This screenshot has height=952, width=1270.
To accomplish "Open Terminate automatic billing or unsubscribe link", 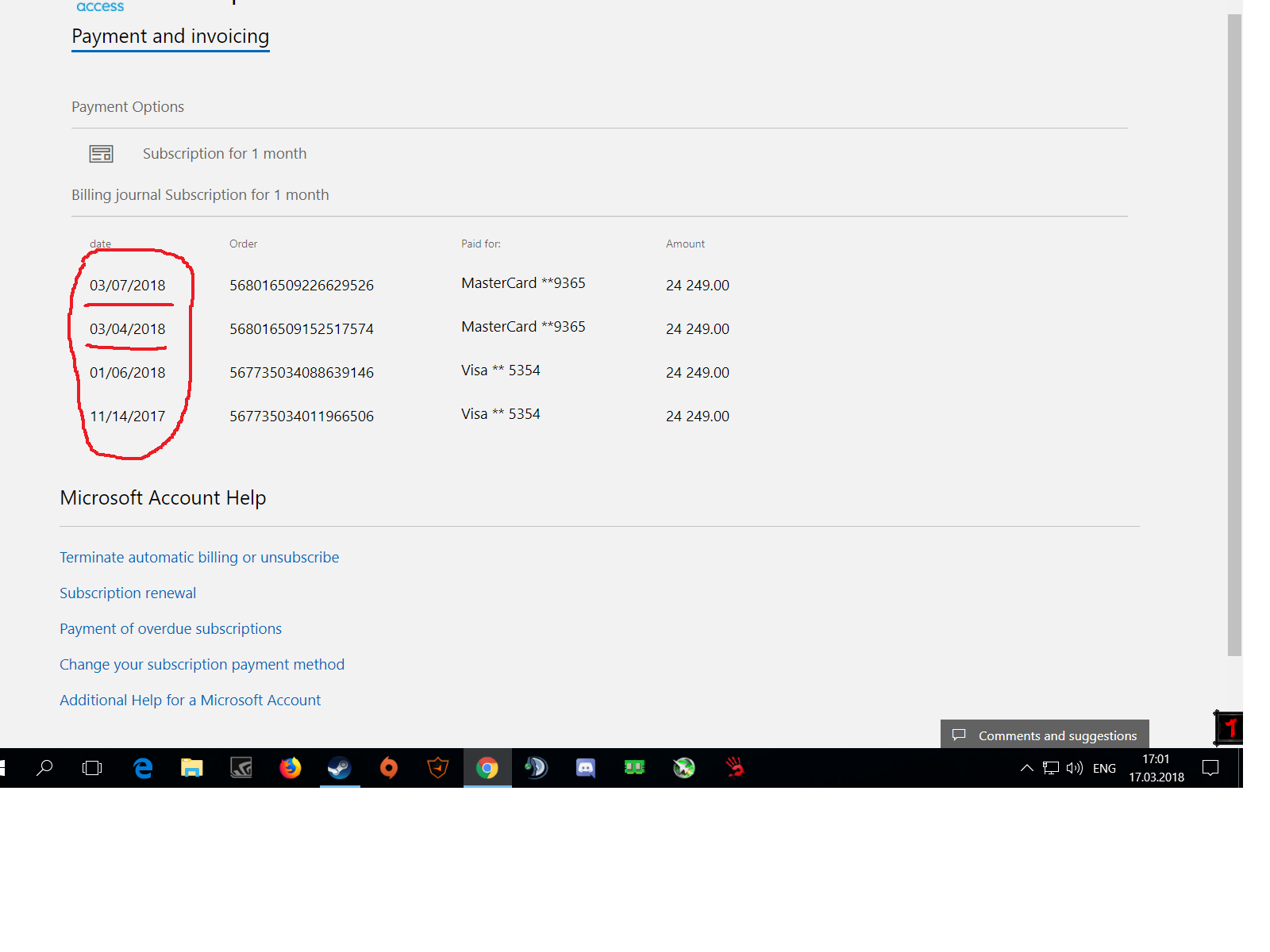I will pos(199,558).
